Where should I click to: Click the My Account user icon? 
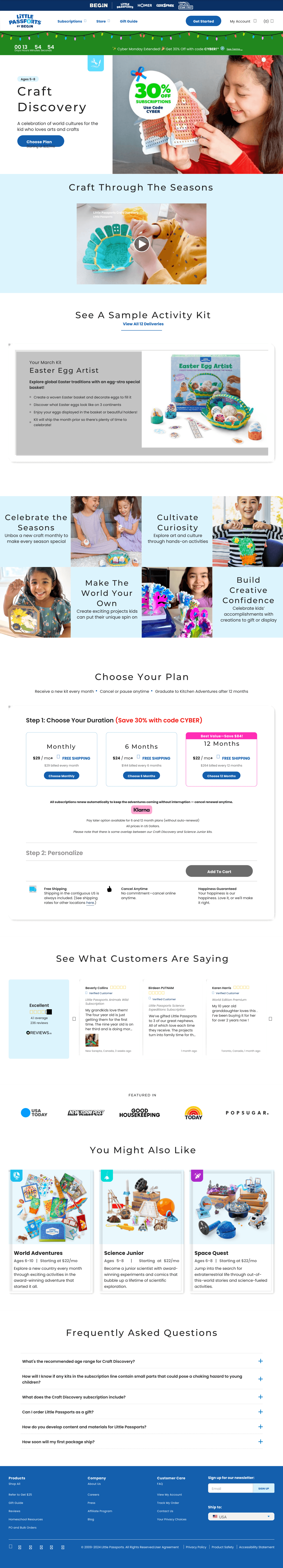click(255, 21)
